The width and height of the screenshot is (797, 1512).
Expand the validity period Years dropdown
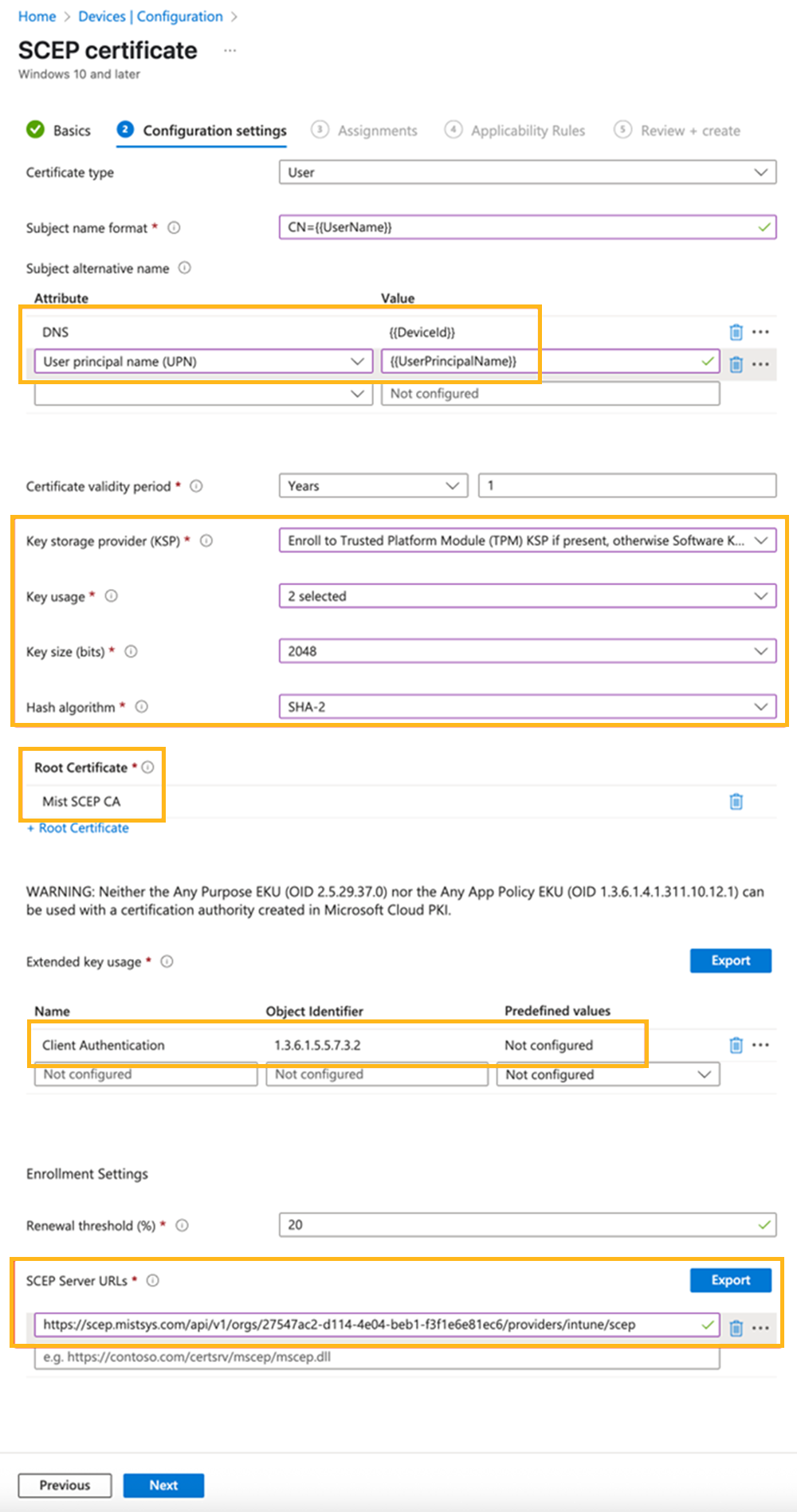pyautogui.click(x=373, y=486)
